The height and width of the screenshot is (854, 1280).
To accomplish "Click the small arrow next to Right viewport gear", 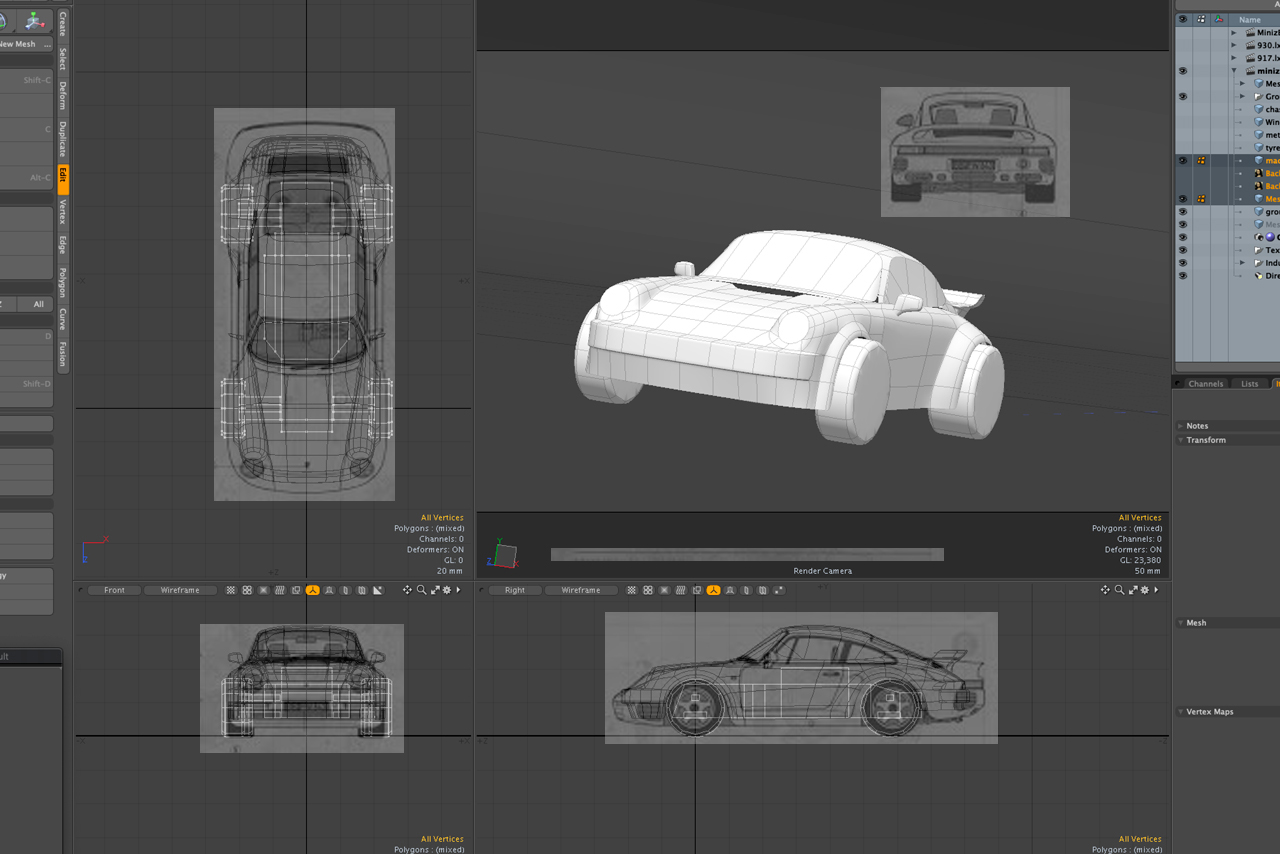I will click(1156, 590).
